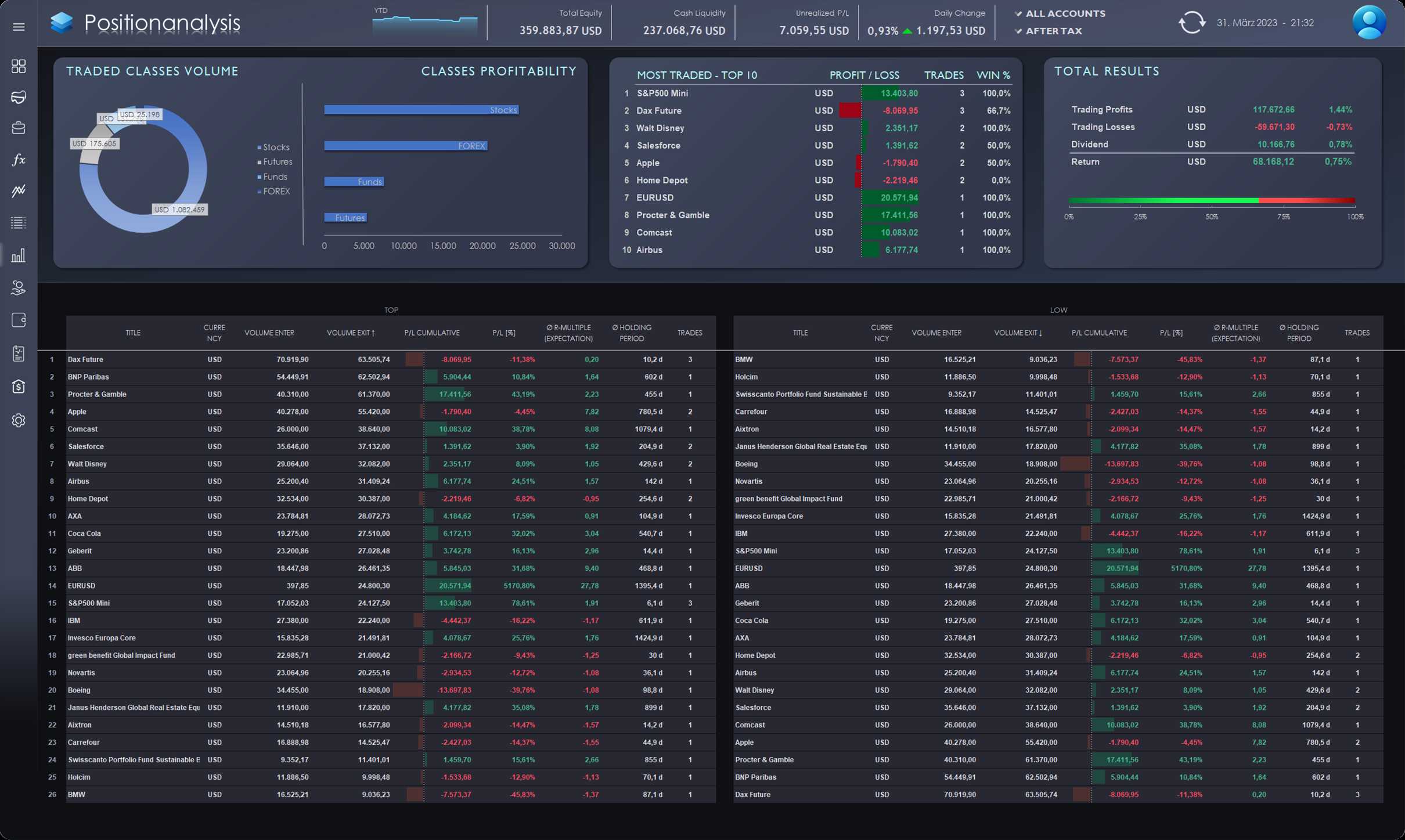Viewport: 1405px width, 840px height.
Task: Sort TOP table by VOLUME EXIT ascending
Action: tap(351, 333)
